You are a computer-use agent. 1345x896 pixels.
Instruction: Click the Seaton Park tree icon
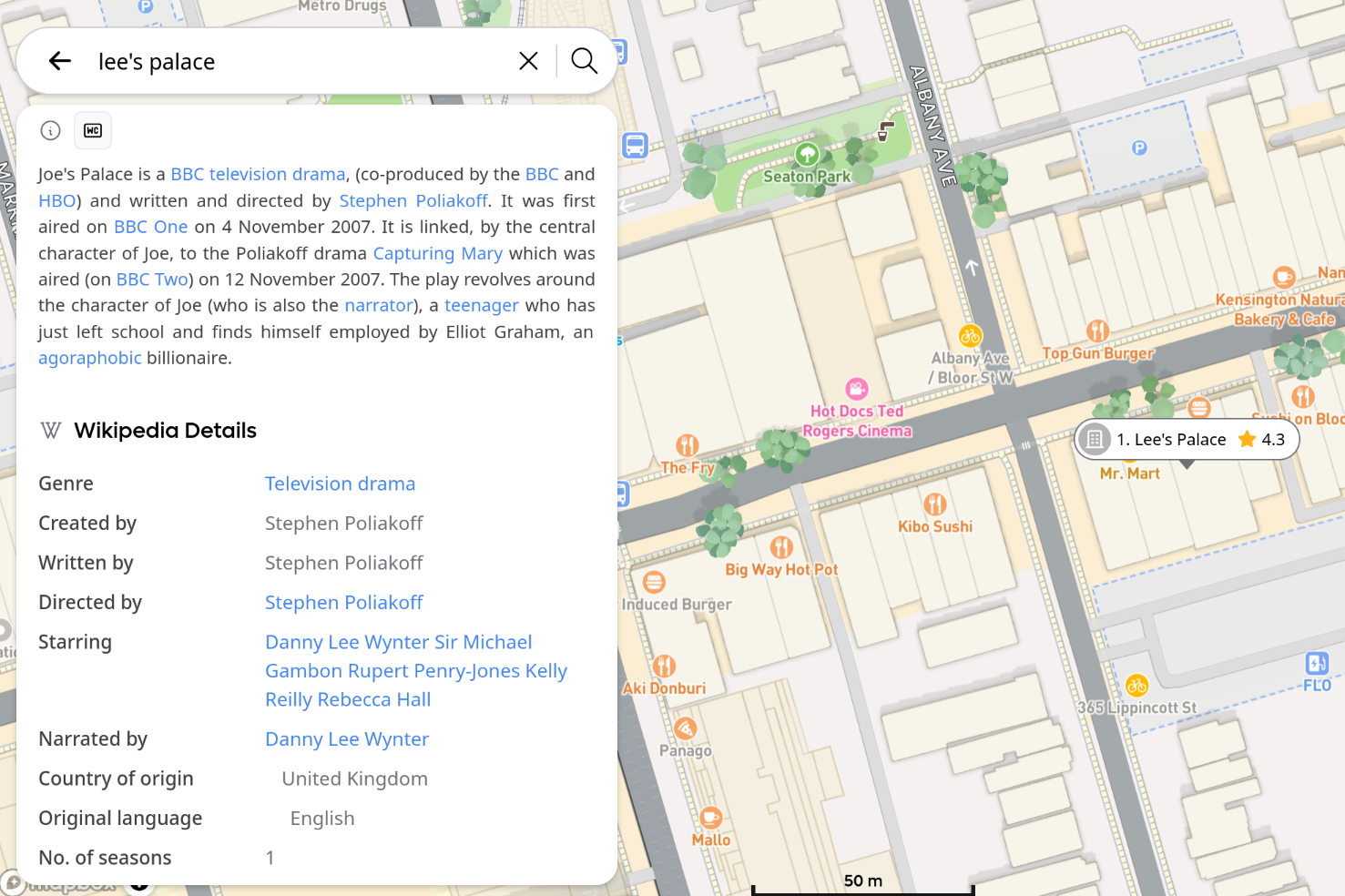807,154
